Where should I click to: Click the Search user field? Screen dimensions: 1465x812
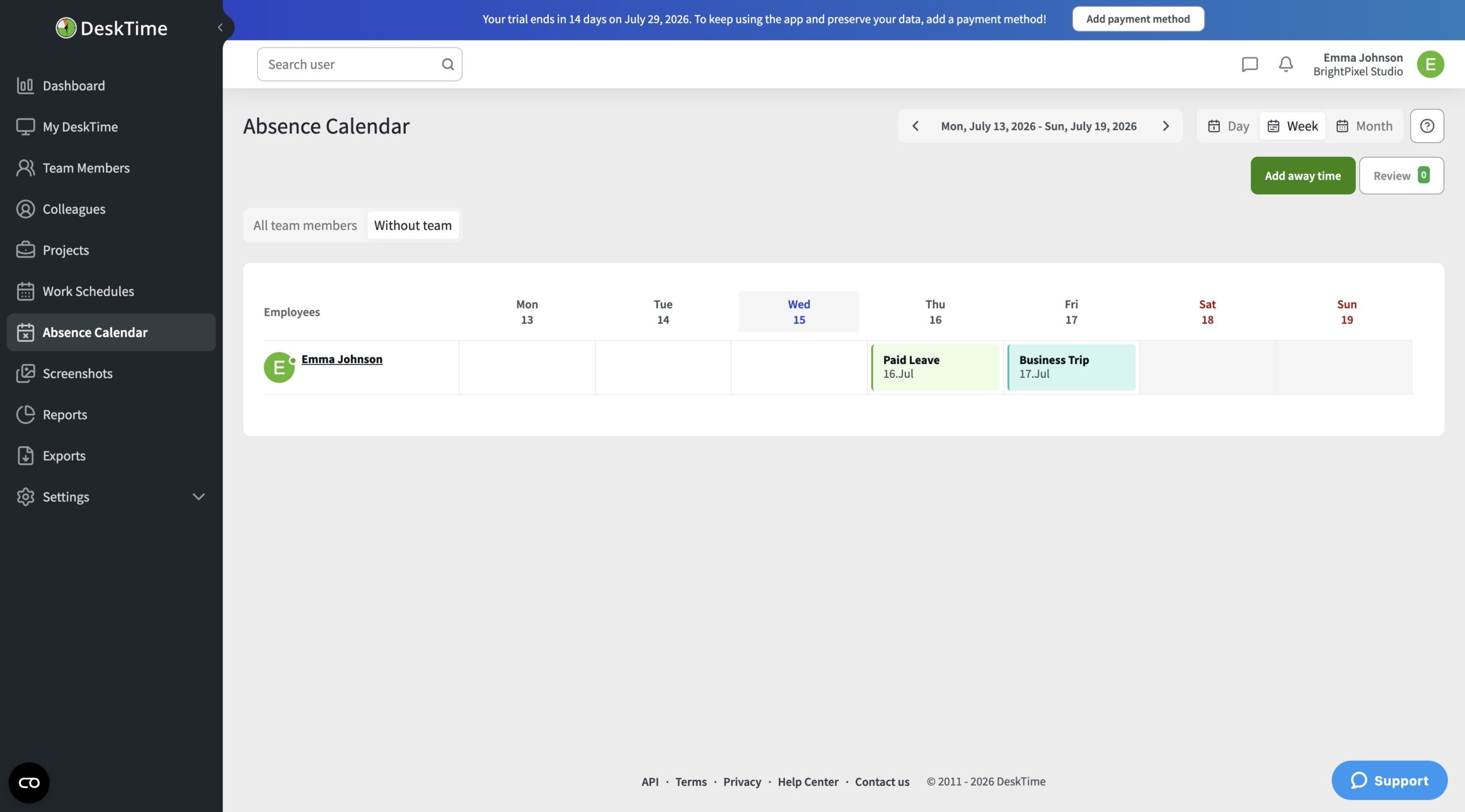tap(359, 65)
